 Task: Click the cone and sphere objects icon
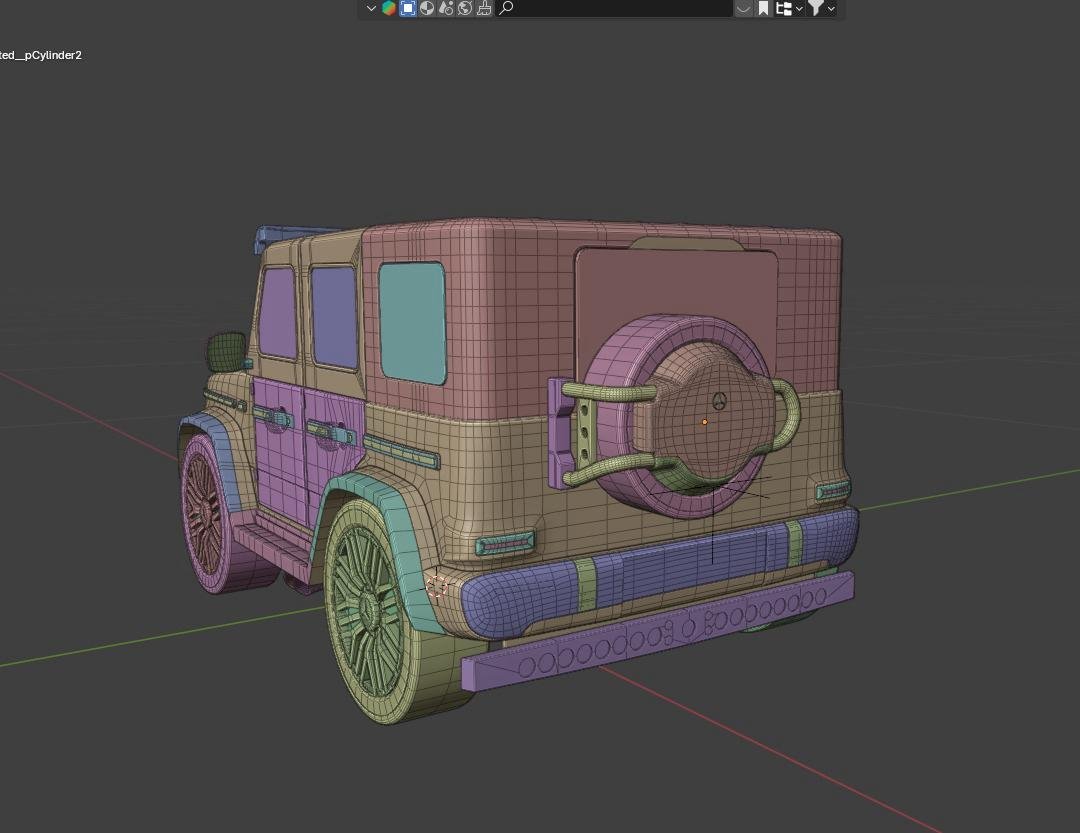[x=446, y=8]
